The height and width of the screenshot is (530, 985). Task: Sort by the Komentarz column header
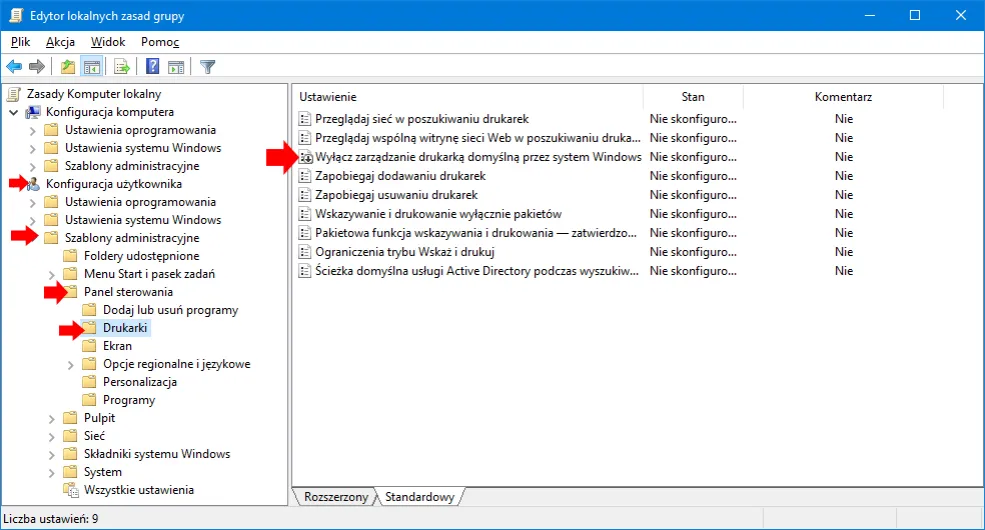(x=843, y=97)
